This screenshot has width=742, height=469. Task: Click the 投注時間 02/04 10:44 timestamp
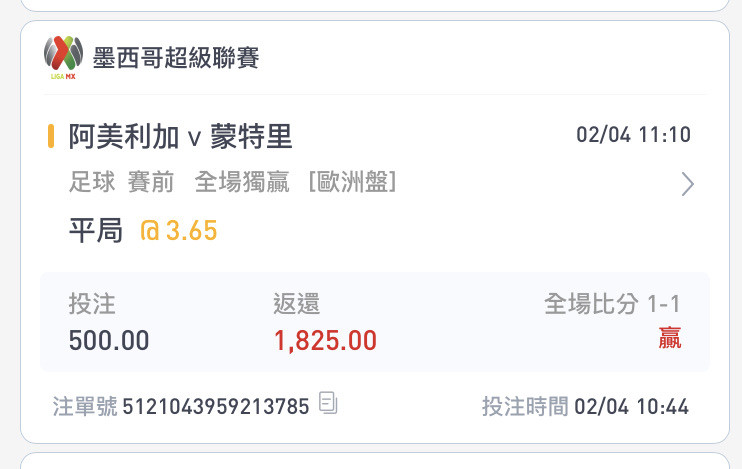pos(585,407)
